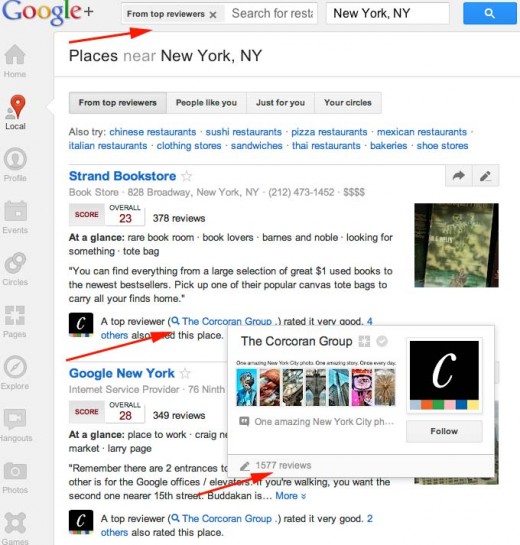Open the Strand Bookstore photo thumbnail
The width and height of the screenshot is (520, 545).
[x=456, y=245]
